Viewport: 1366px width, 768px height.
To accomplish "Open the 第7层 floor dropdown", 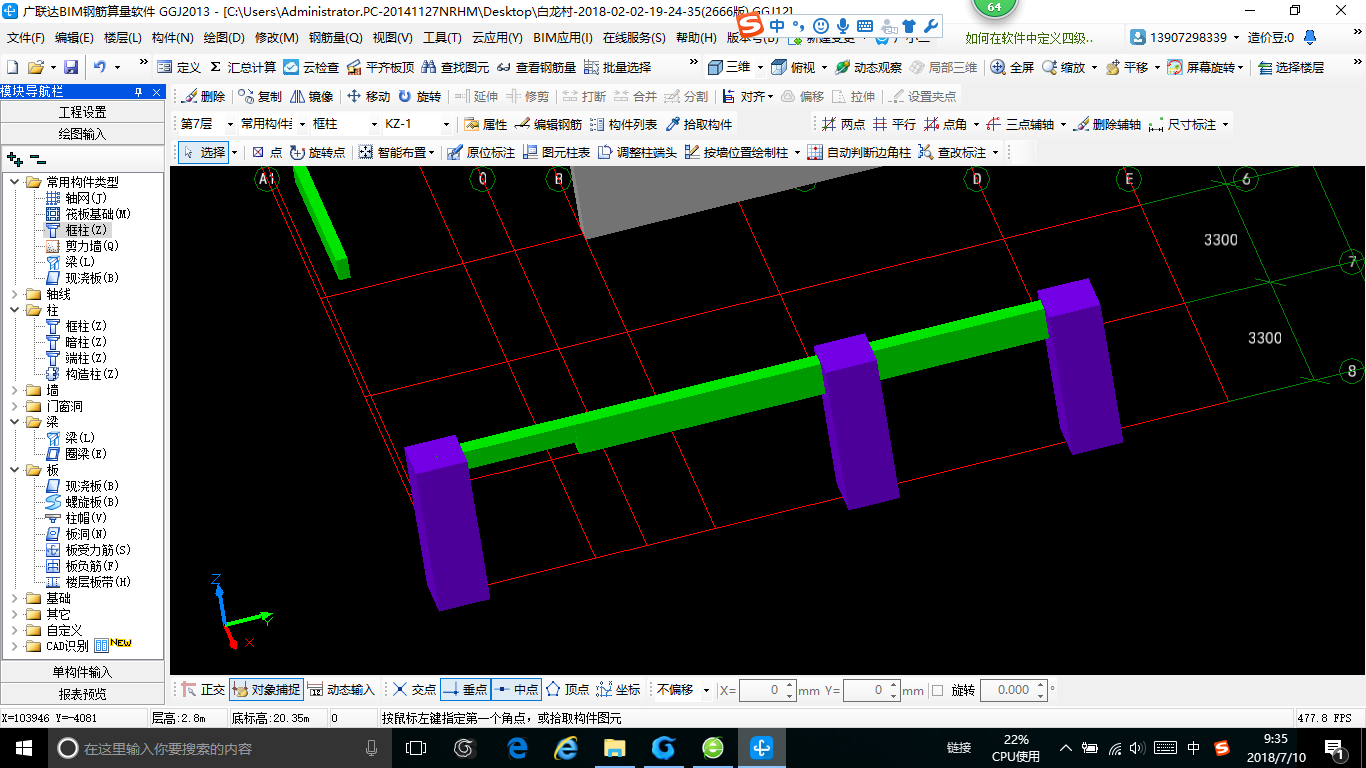I will [x=230, y=124].
